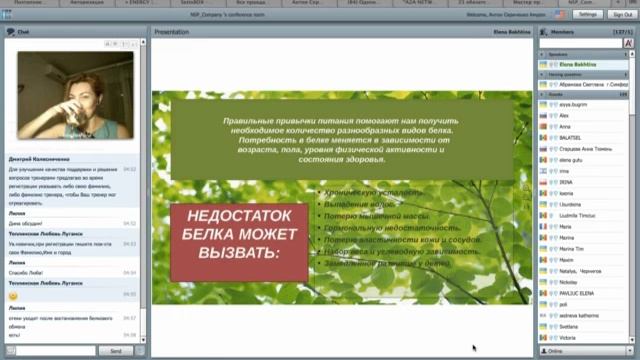Click the flag icon beside BALATSEL
This screenshot has width=640, height=360.
pyautogui.click(x=543, y=138)
